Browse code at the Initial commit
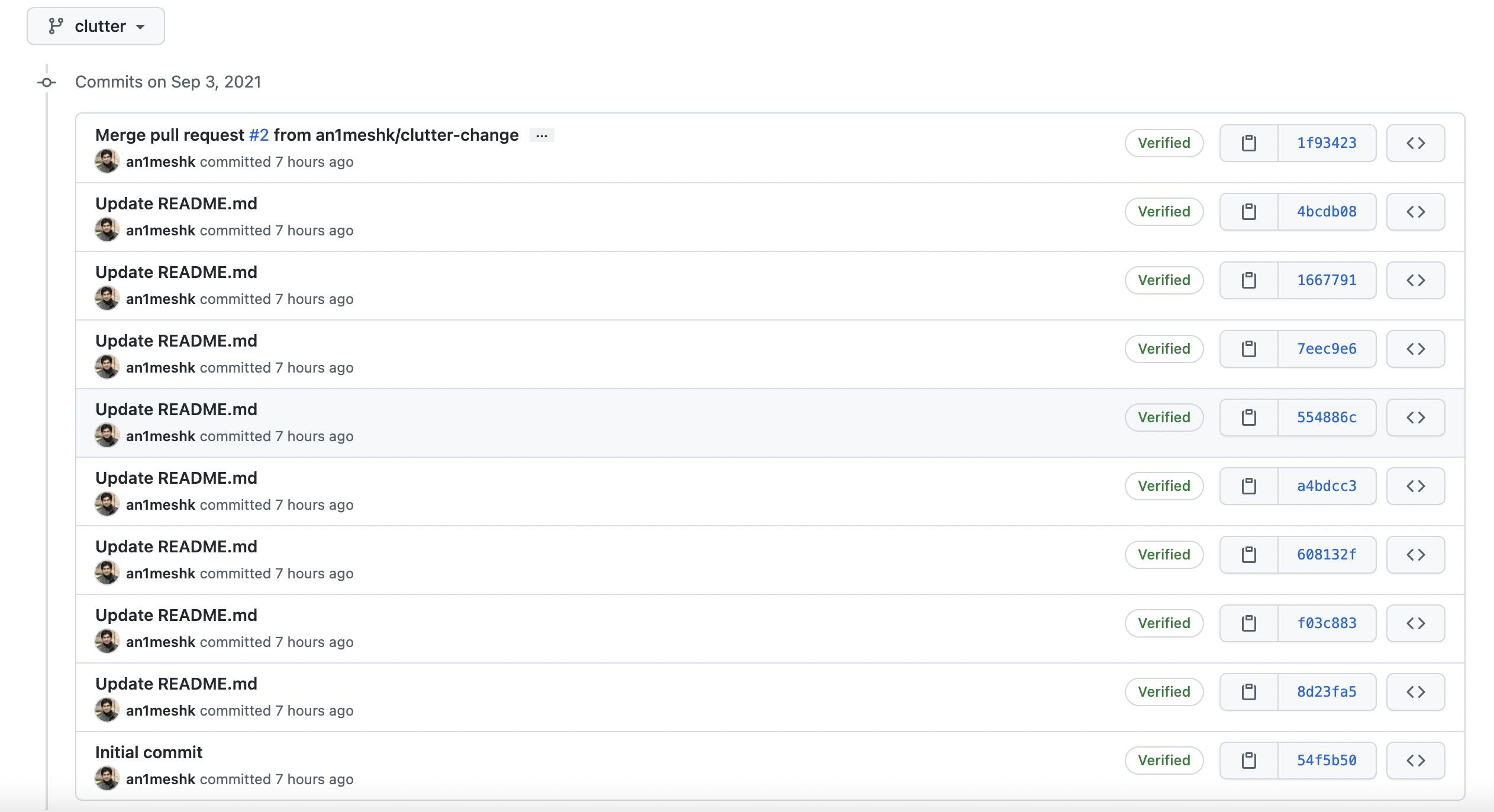The height and width of the screenshot is (812, 1494). pyautogui.click(x=1415, y=761)
